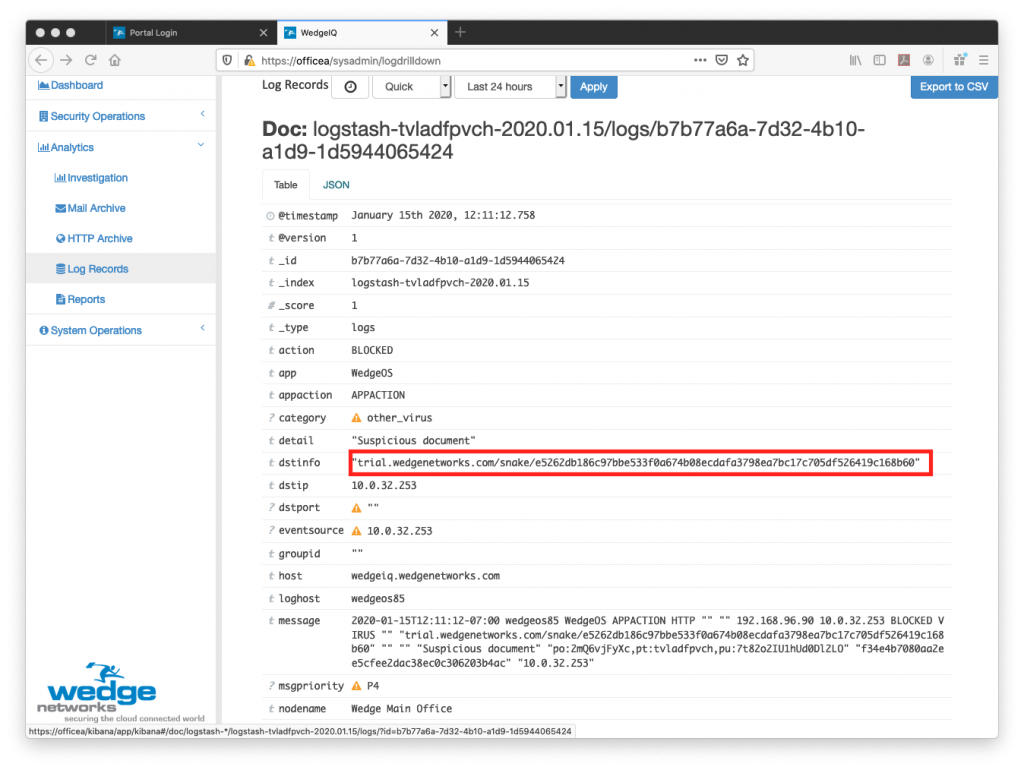Click the WedgeIQ tab favicon
The height and width of the screenshot is (770, 1024).
[289, 33]
